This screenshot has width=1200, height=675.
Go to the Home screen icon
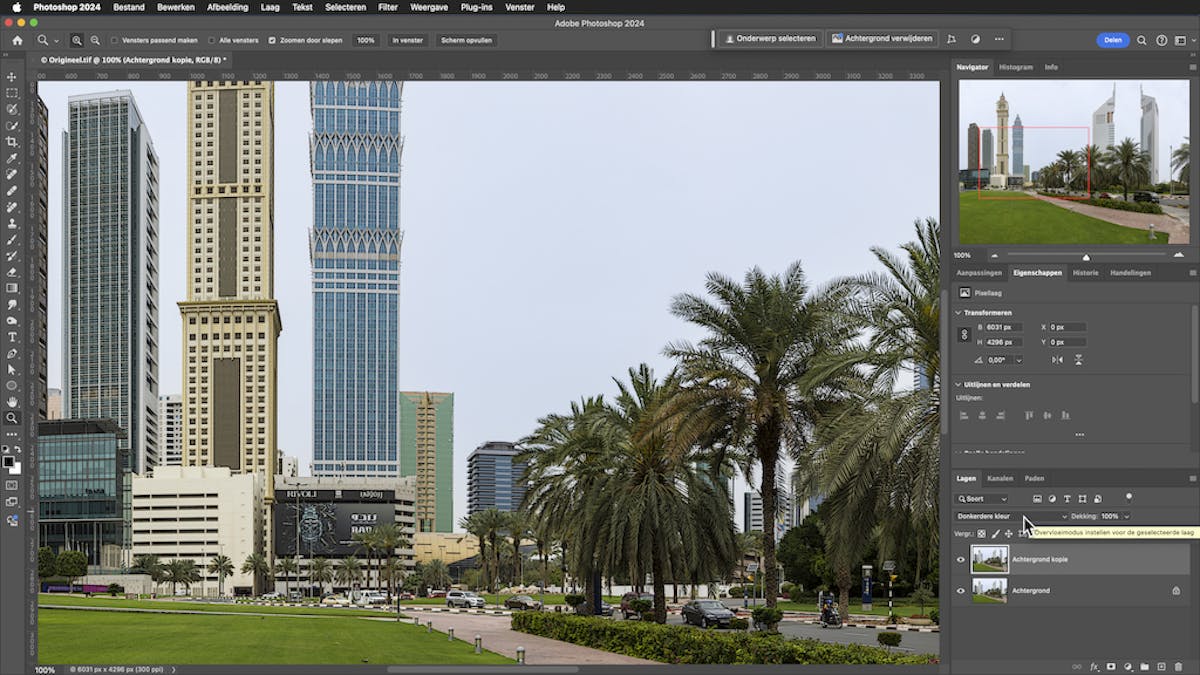coord(17,40)
